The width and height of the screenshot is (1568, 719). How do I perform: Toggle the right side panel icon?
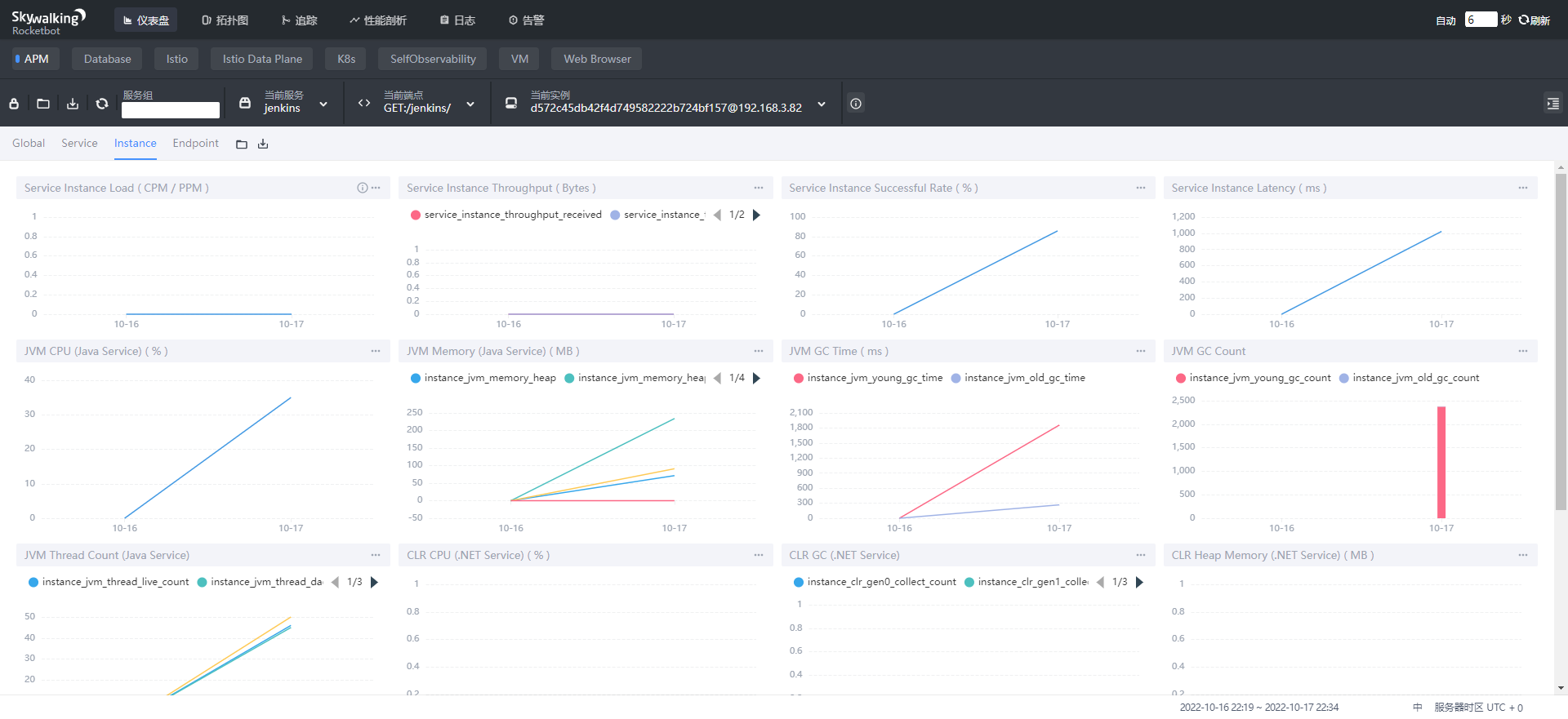[x=1552, y=104]
